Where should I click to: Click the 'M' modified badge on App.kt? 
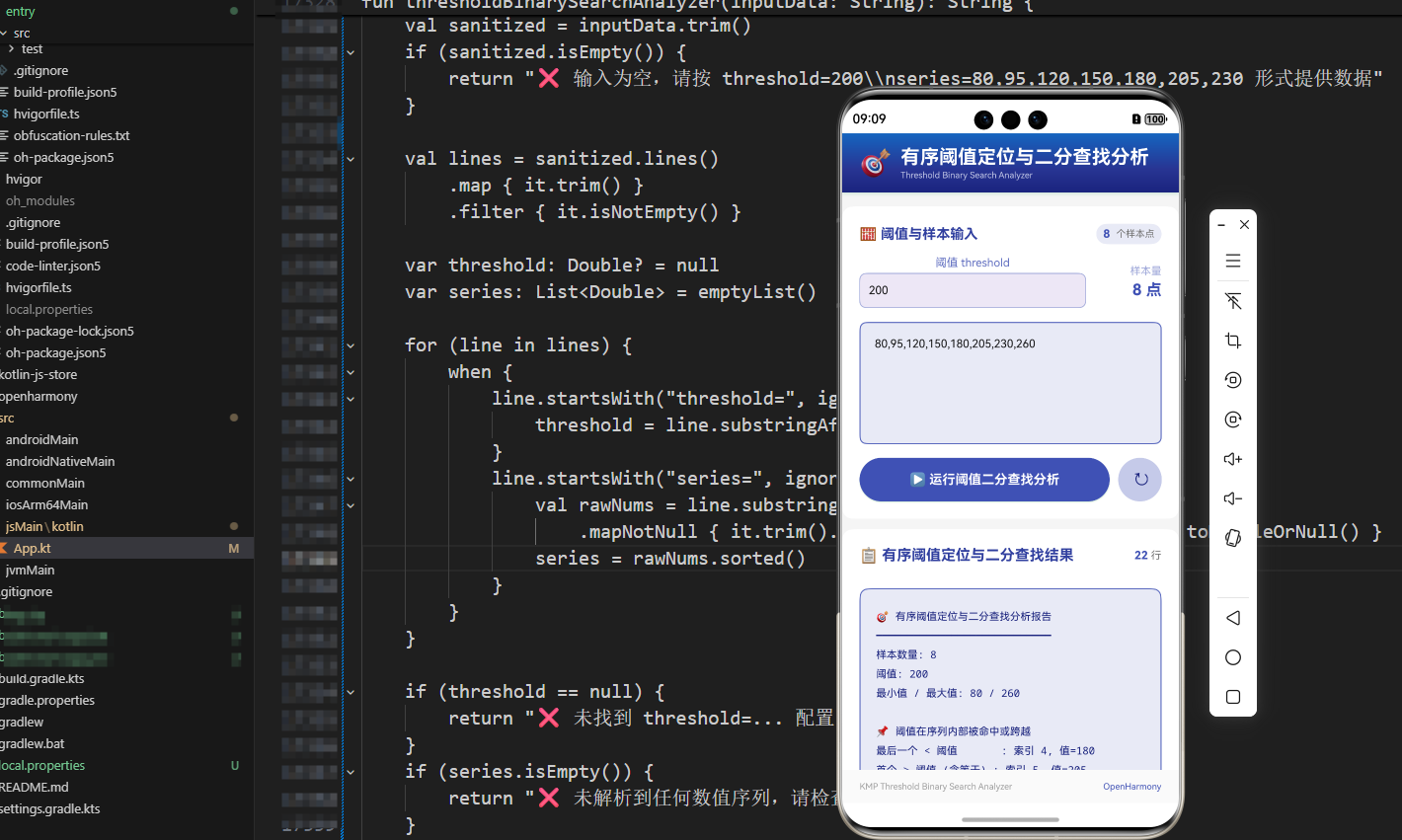point(234,548)
